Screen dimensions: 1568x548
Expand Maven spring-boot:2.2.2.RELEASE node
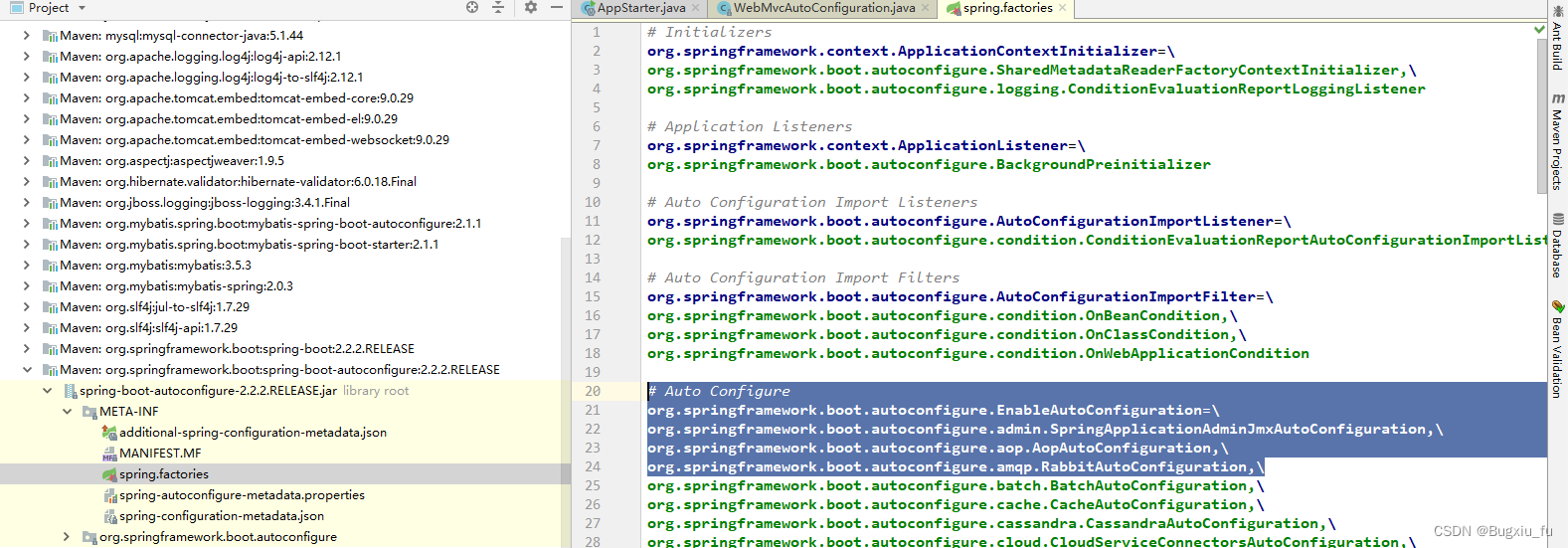point(27,348)
